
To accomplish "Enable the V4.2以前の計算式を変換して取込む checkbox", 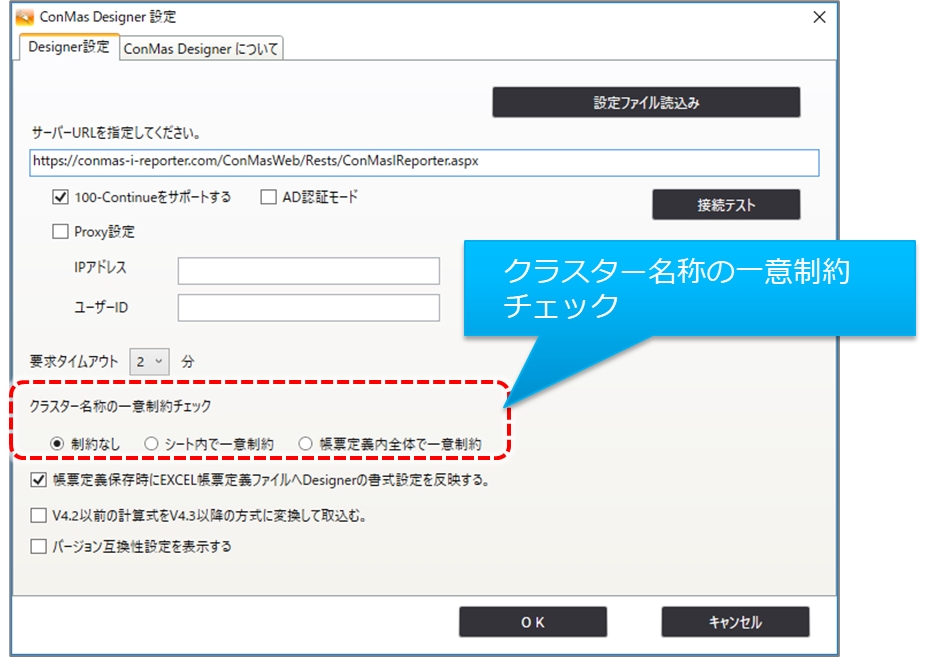I will click(38, 515).
